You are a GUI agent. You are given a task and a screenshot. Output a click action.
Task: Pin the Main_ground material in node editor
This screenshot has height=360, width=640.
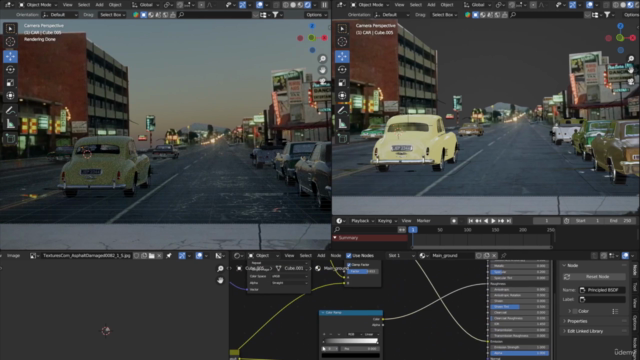pyautogui.click(x=504, y=256)
